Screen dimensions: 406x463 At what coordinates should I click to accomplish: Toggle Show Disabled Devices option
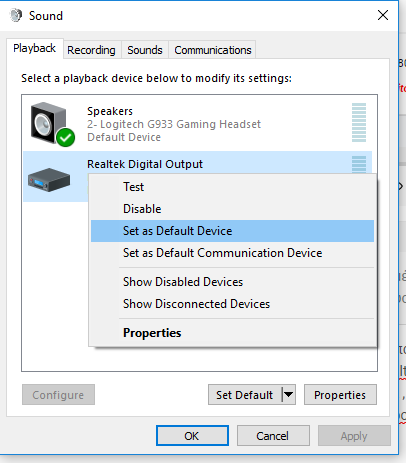pos(232,282)
